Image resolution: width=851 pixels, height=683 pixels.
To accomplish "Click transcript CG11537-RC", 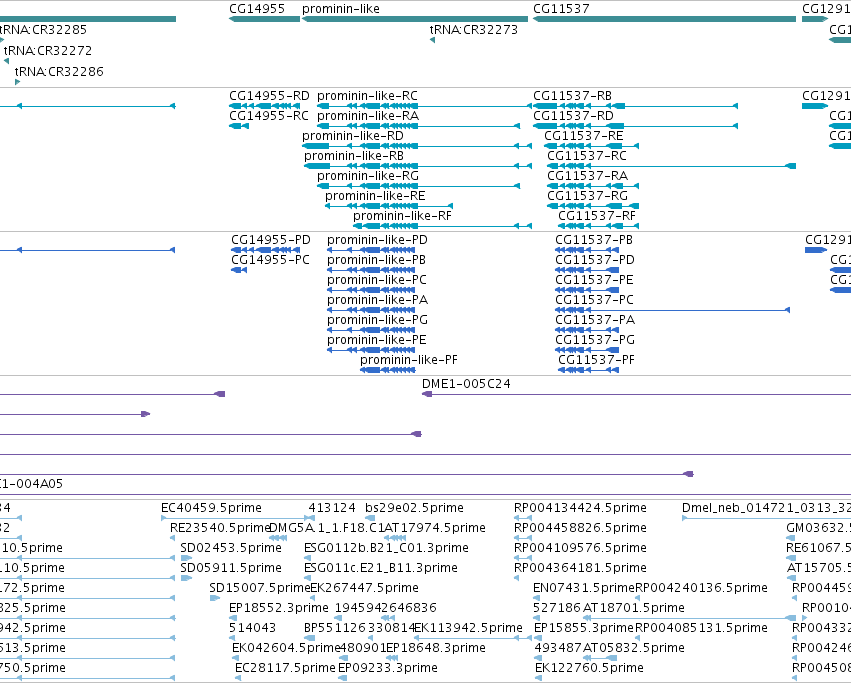I will point(587,156).
